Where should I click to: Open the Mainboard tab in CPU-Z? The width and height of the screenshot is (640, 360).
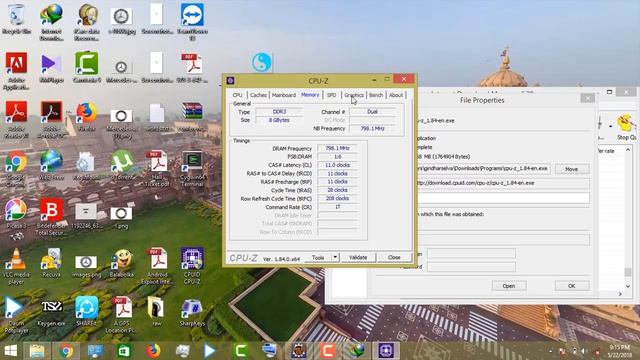click(284, 95)
